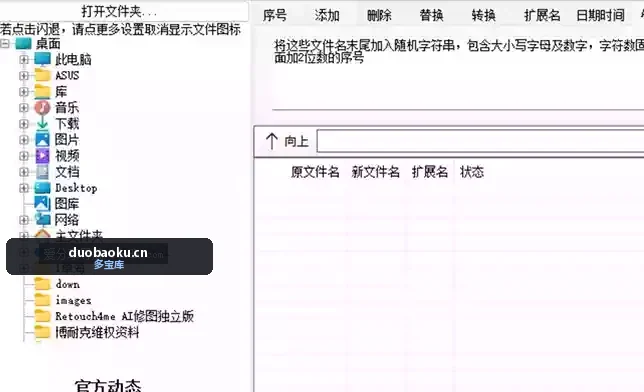The width and height of the screenshot is (644, 392).
Task: Click the ASUS folder icon
Action: point(42,76)
